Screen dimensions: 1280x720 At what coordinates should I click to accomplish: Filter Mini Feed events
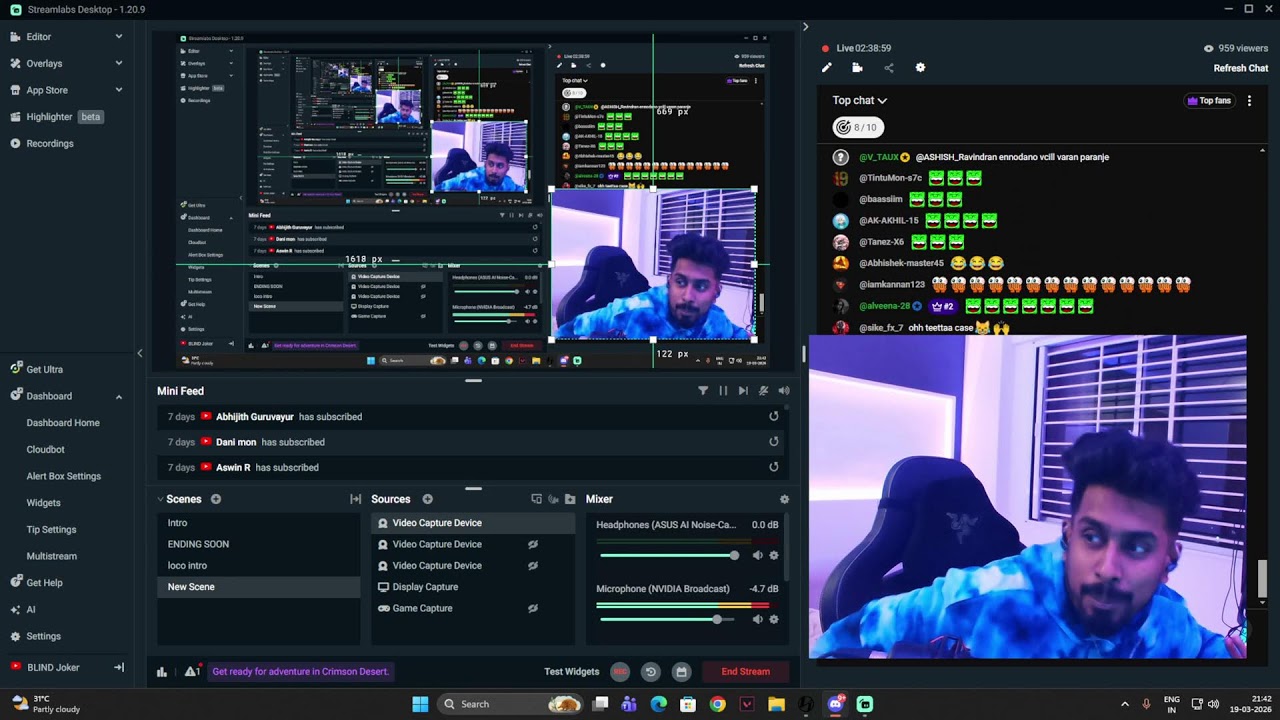(703, 391)
